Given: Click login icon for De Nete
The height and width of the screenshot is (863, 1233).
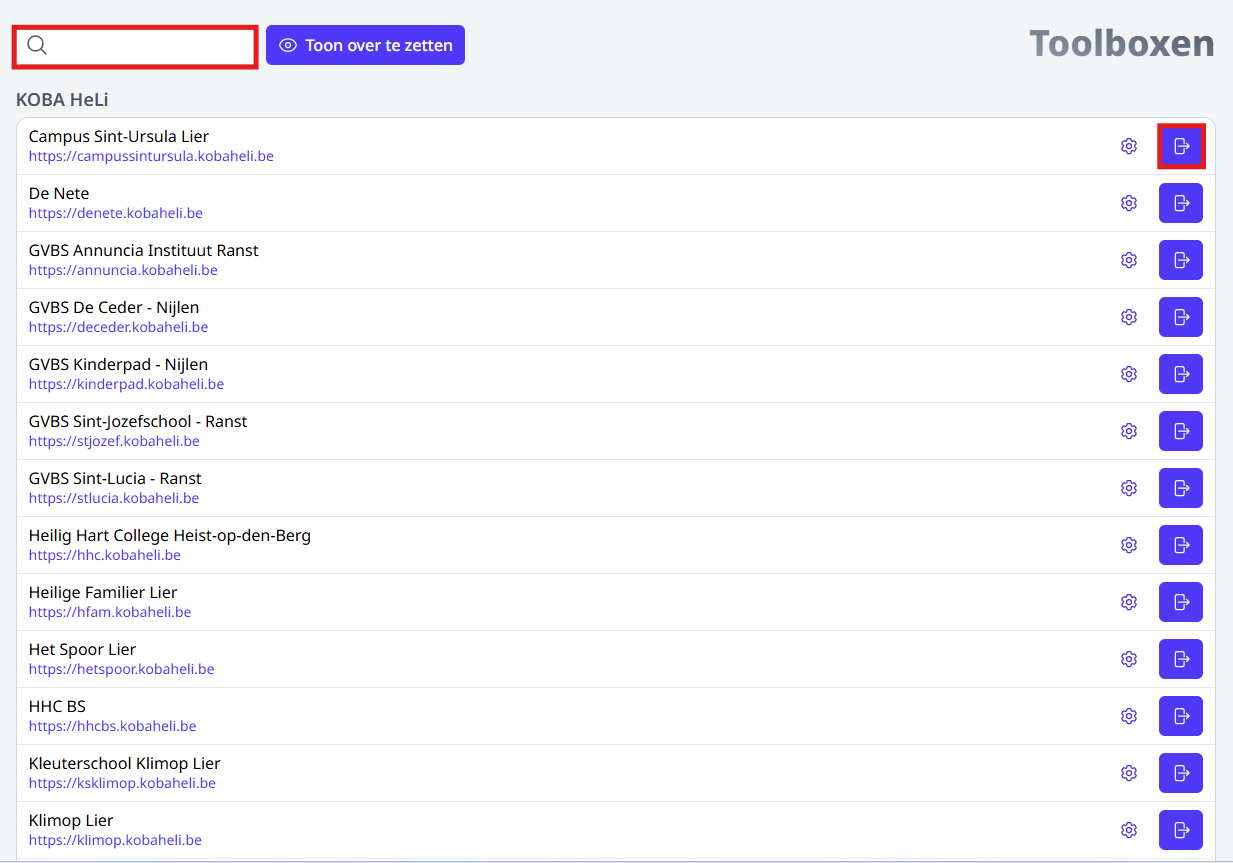Looking at the screenshot, I should pos(1181,203).
